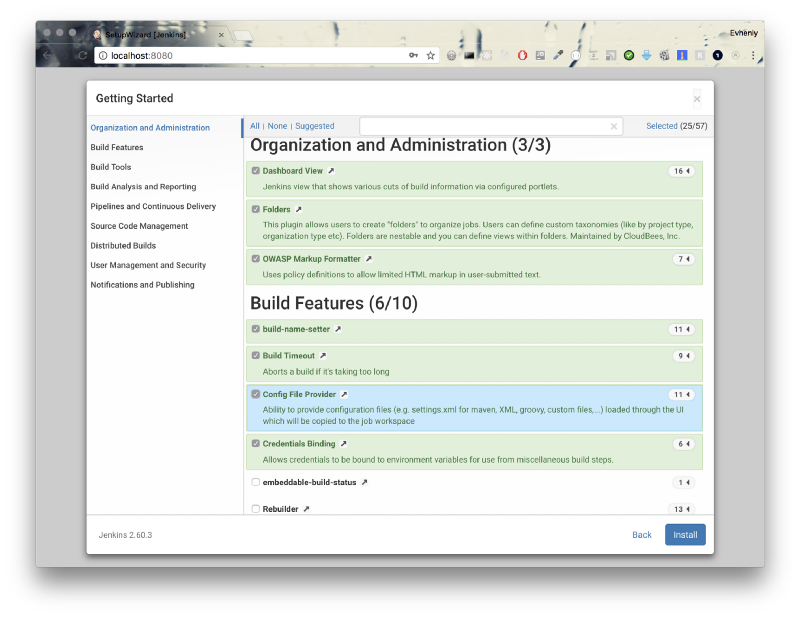Jump to User Management and Security
This screenshot has height=618, width=800.
(148, 265)
